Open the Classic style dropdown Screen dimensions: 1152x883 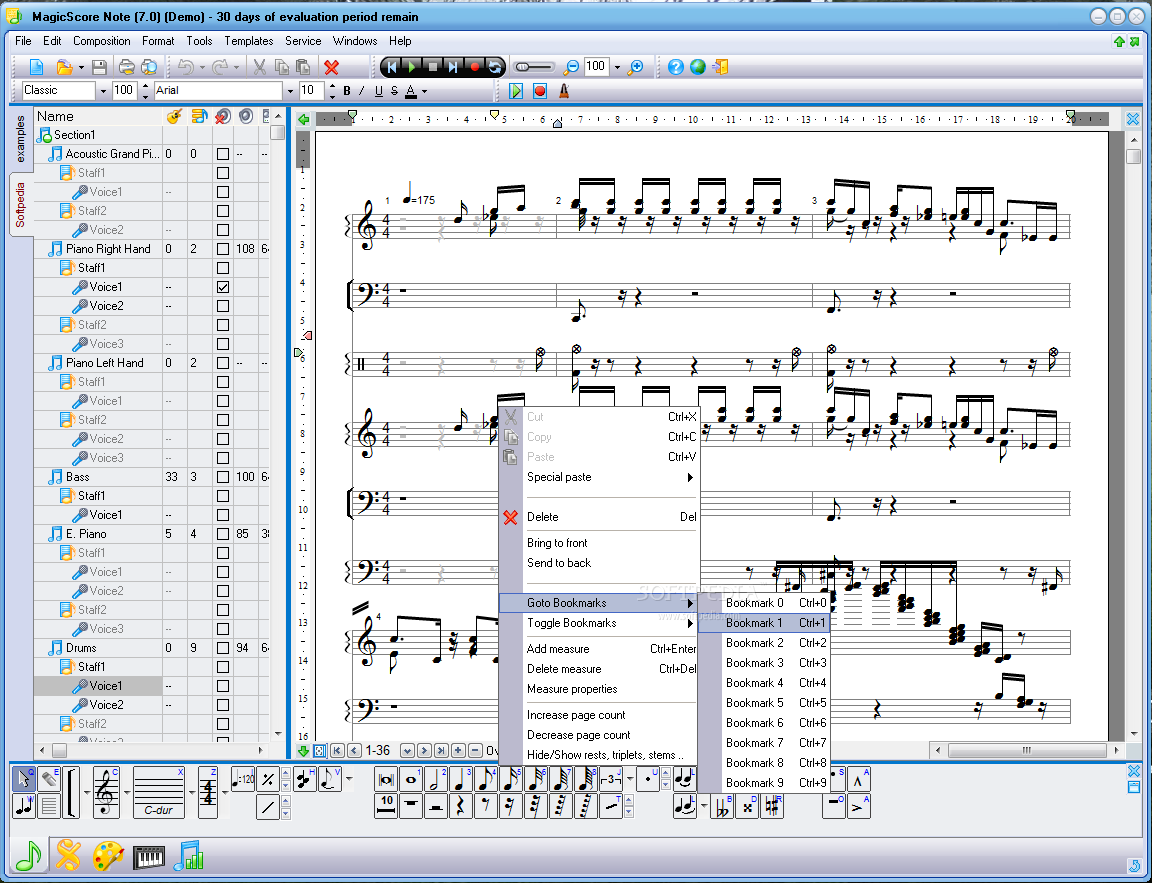(103, 90)
